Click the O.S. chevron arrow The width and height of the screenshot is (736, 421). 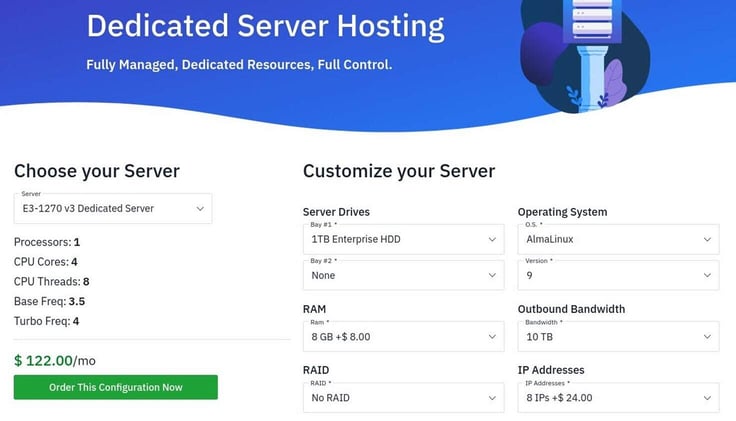707,239
